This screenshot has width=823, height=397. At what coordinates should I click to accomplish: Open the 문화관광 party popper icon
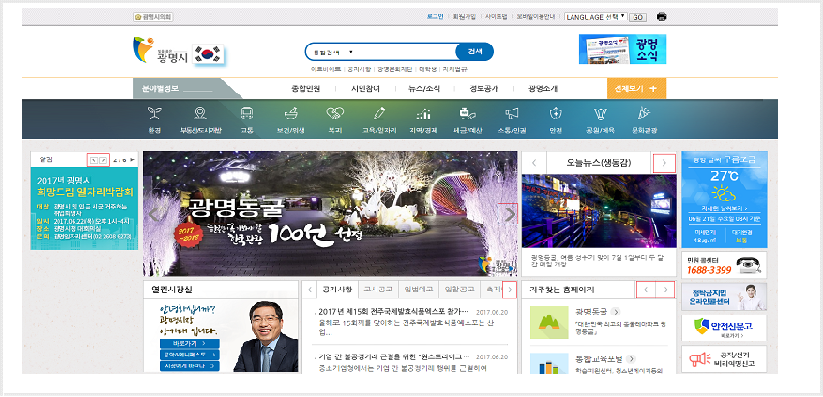(643, 113)
